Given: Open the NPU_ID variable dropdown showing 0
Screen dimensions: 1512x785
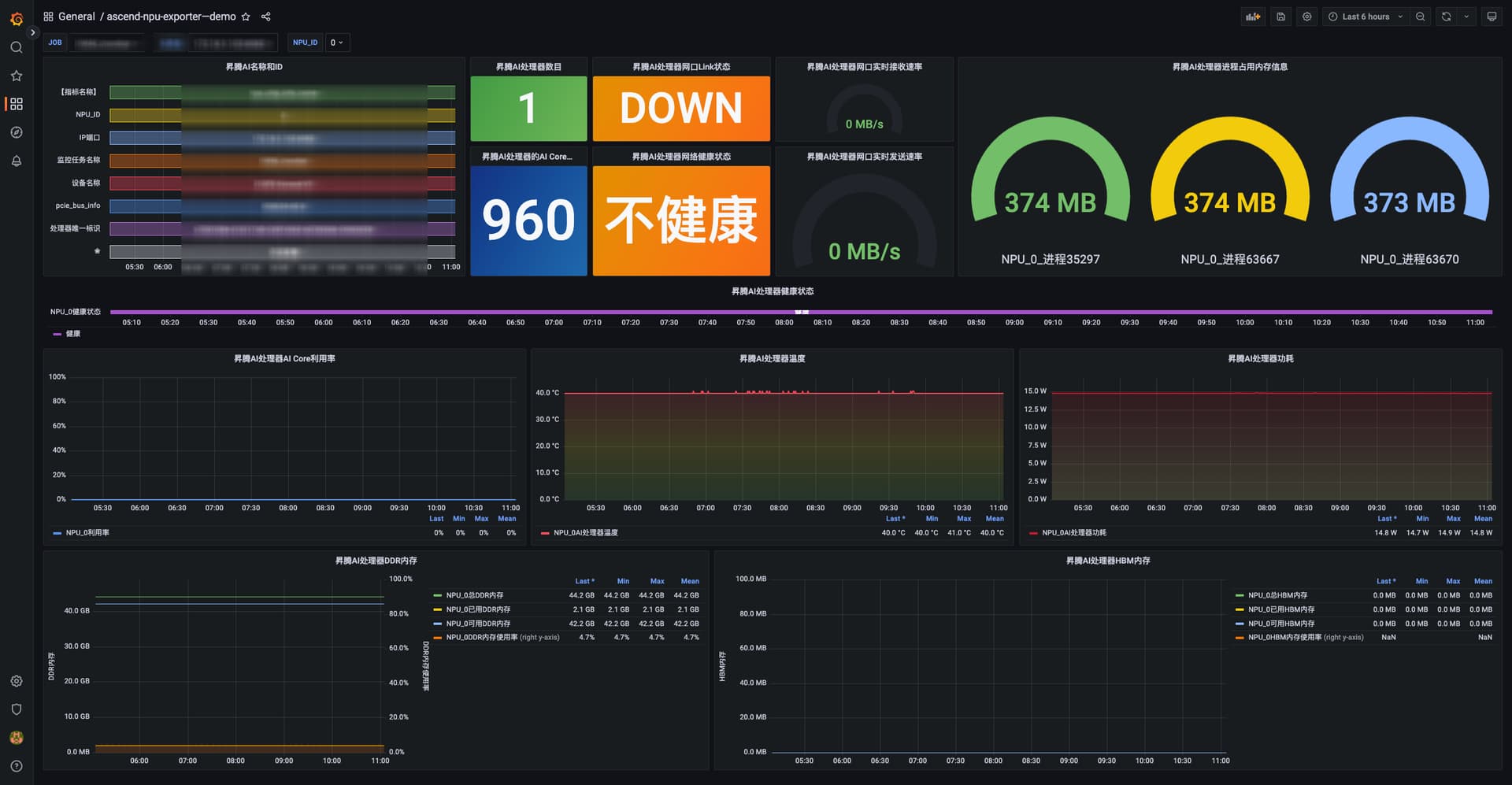Looking at the screenshot, I should [x=337, y=43].
